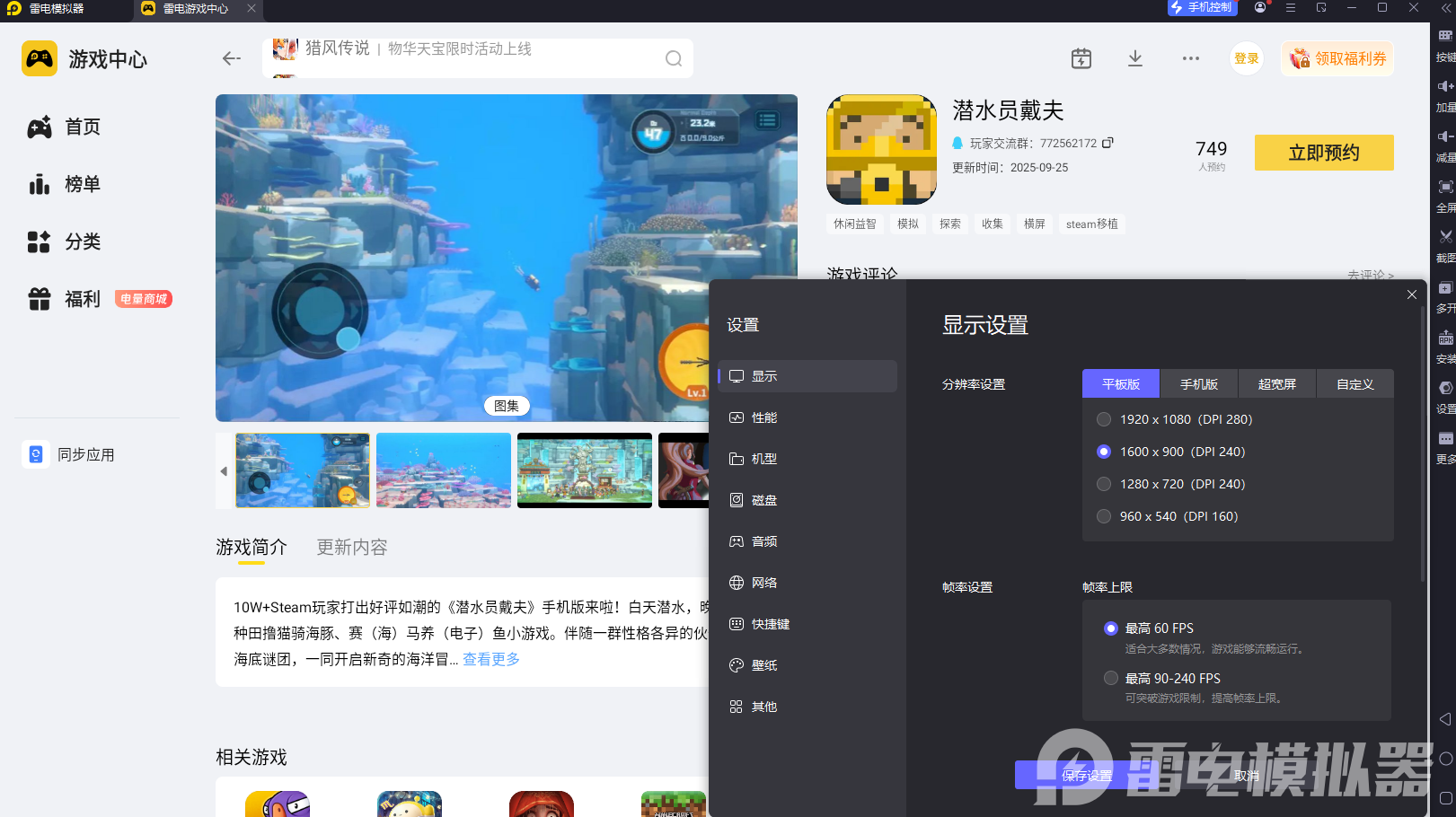
Task: Click 立即预约 to pre-register game
Action: tap(1324, 153)
